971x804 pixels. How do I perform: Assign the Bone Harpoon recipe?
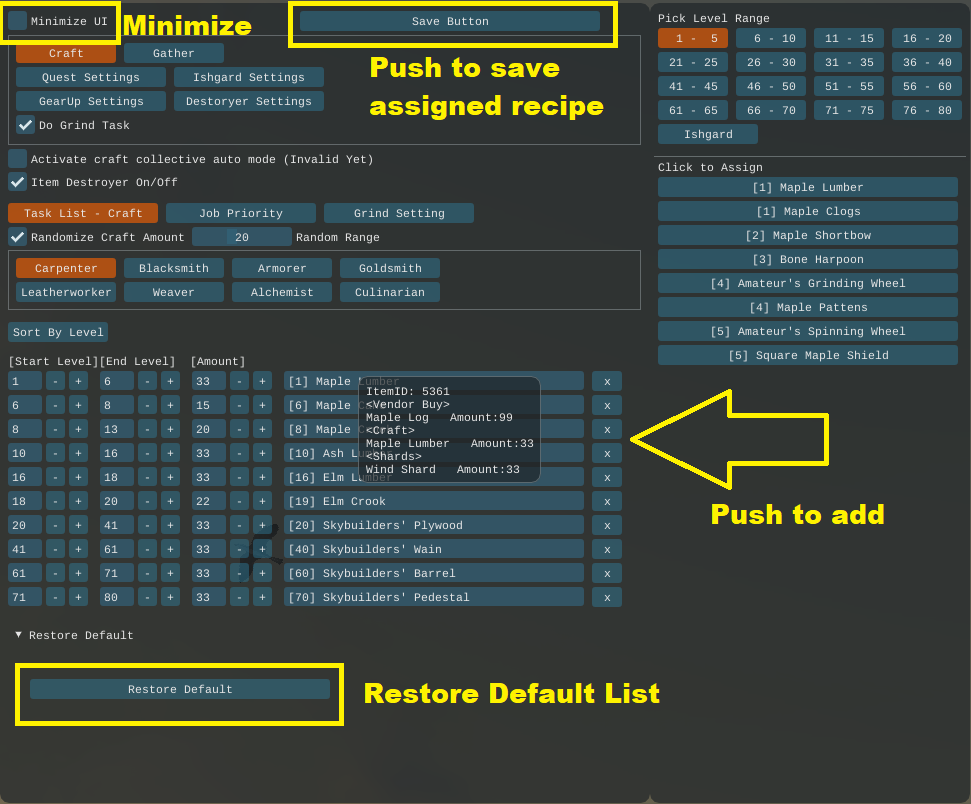807,259
